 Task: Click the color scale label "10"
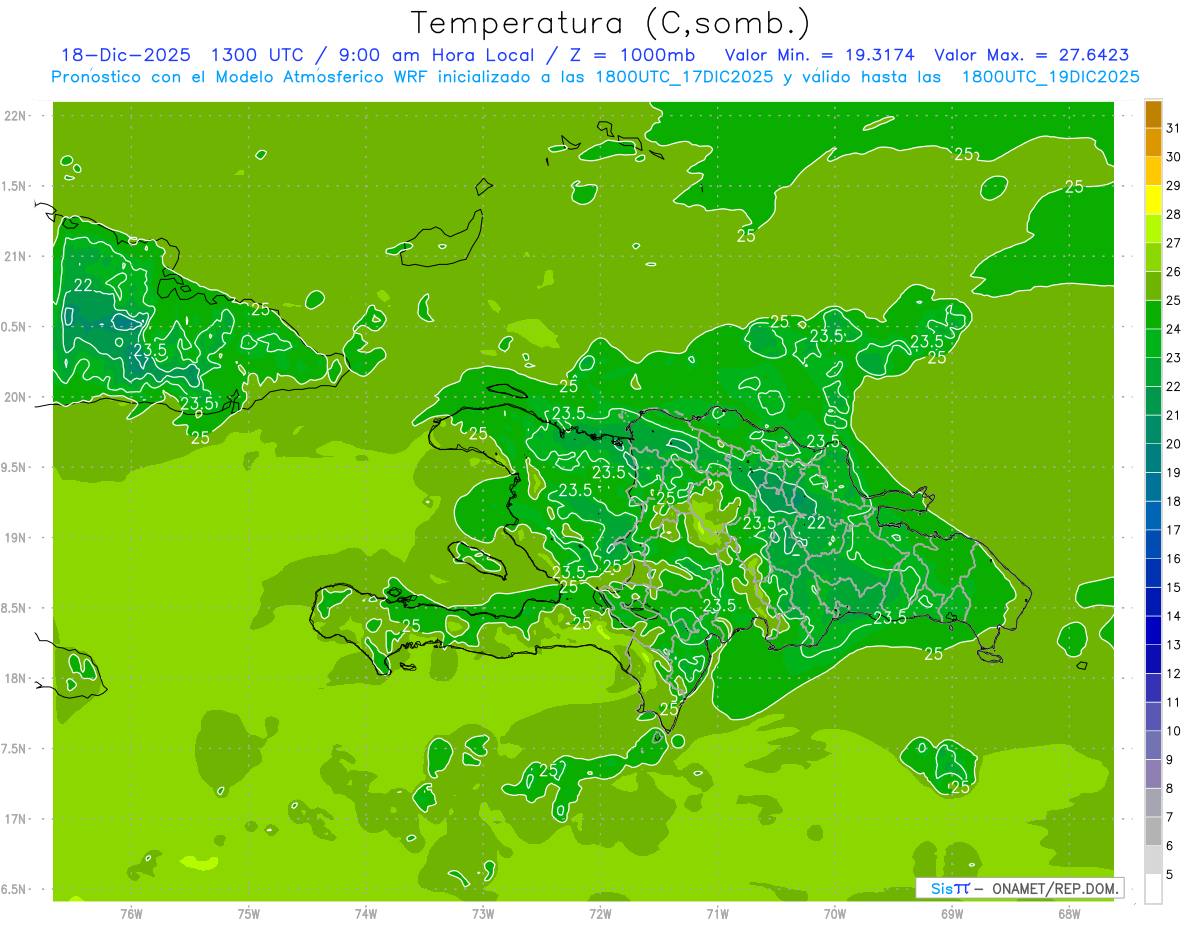[1173, 731]
